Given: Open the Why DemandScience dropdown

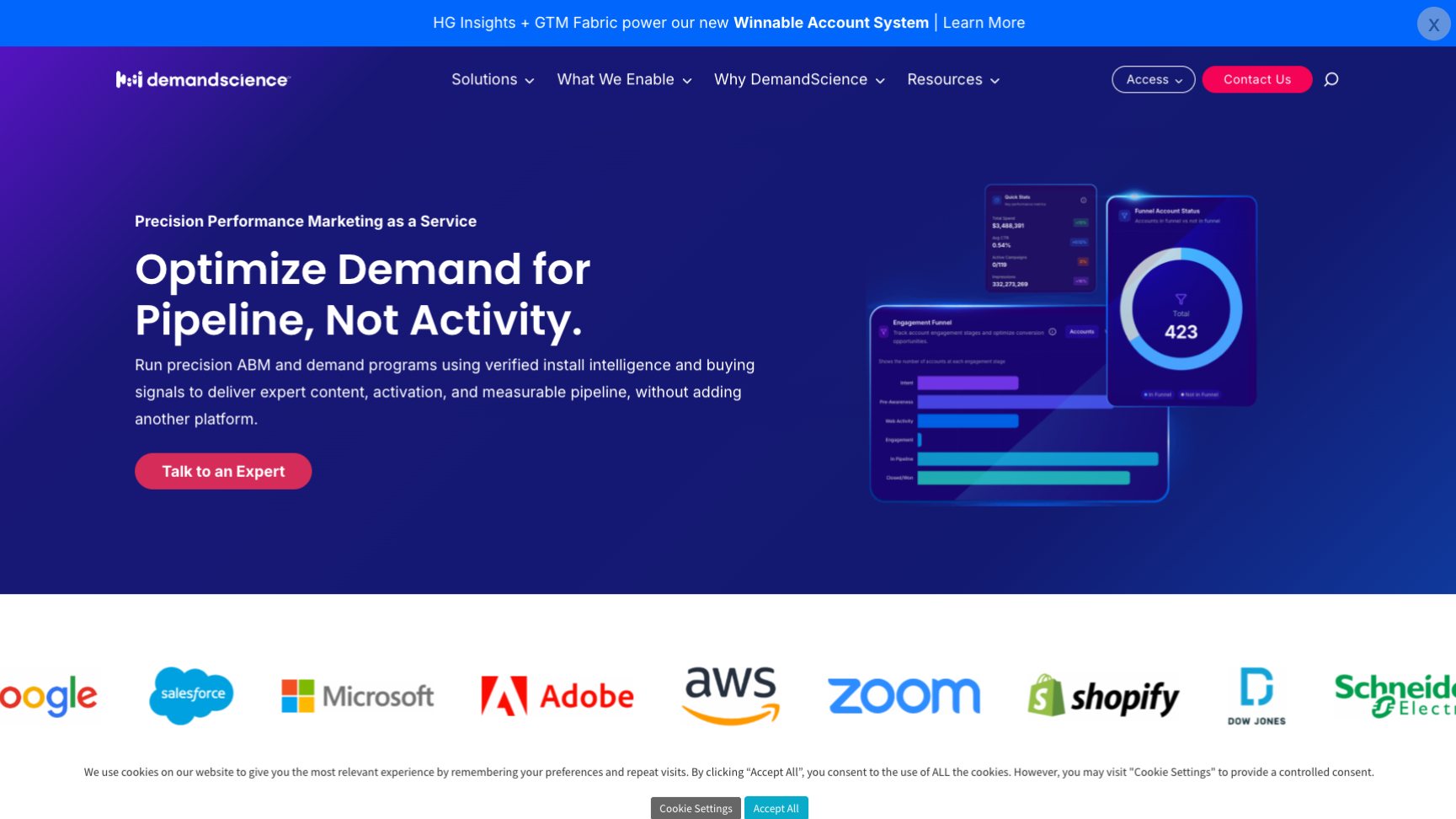Looking at the screenshot, I should tap(799, 79).
